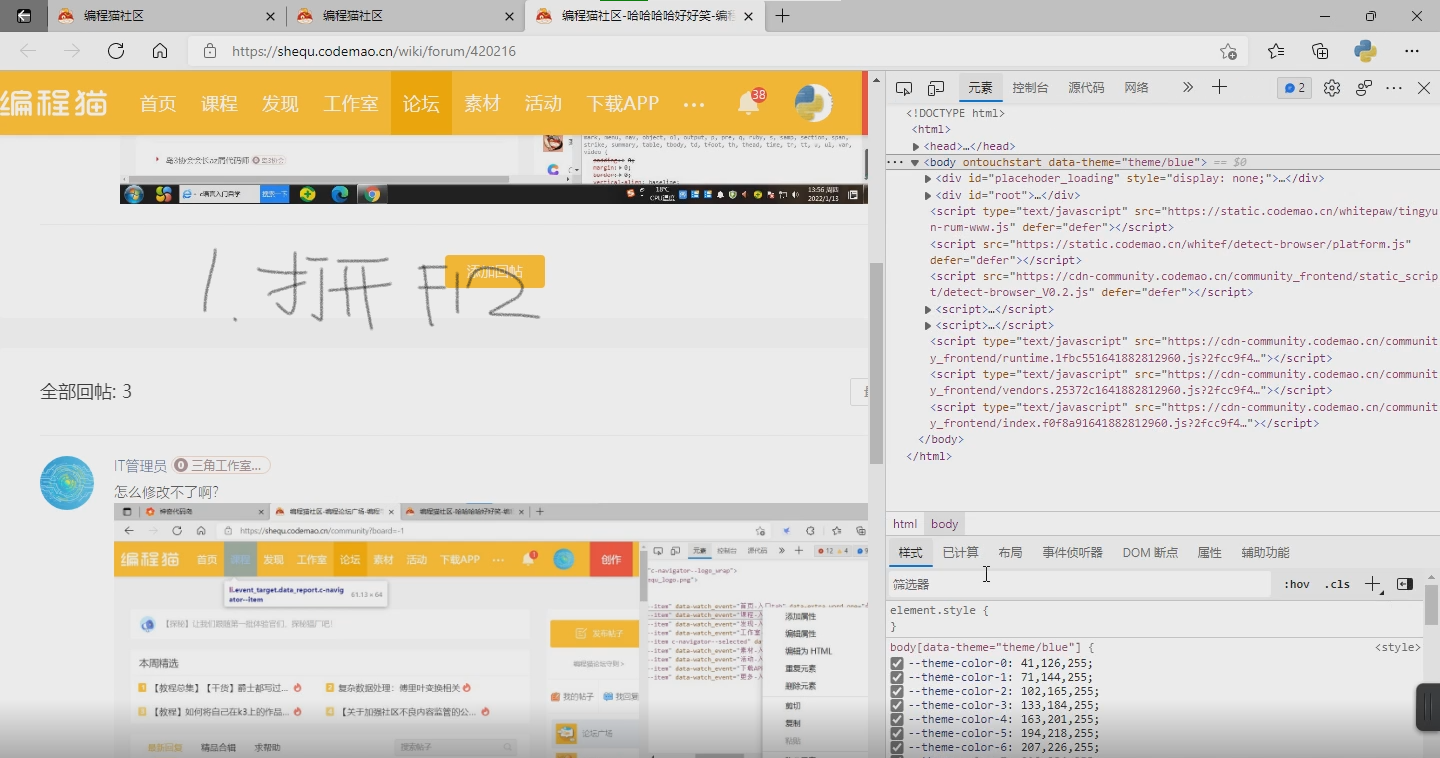The height and width of the screenshot is (758, 1440).
Task: Close the DevTools panel
Action: (1424, 88)
